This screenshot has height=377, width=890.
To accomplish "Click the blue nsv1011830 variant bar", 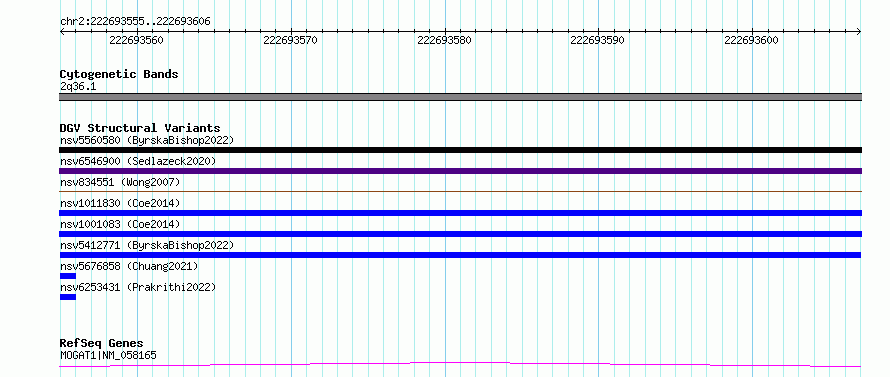I will pos(460,213).
